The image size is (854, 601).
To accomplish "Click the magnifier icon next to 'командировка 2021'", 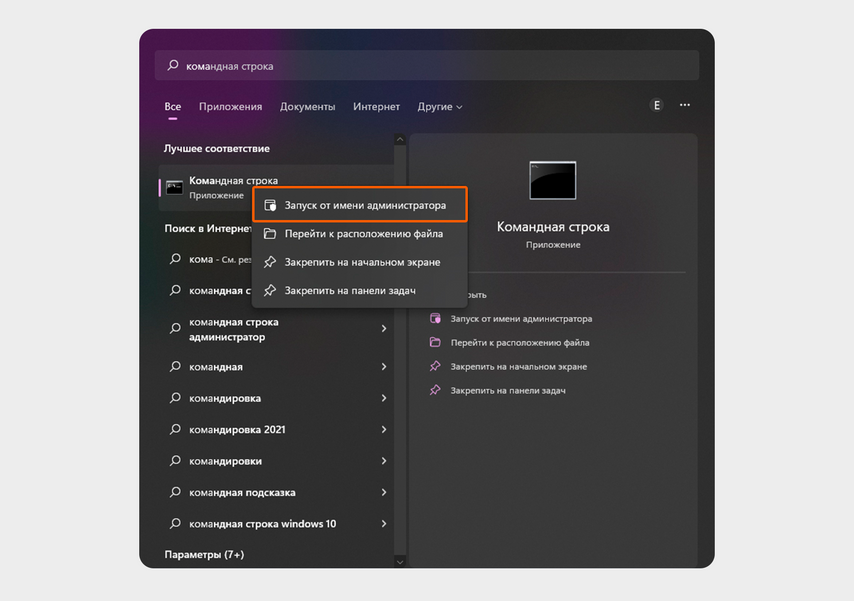I will point(175,429).
